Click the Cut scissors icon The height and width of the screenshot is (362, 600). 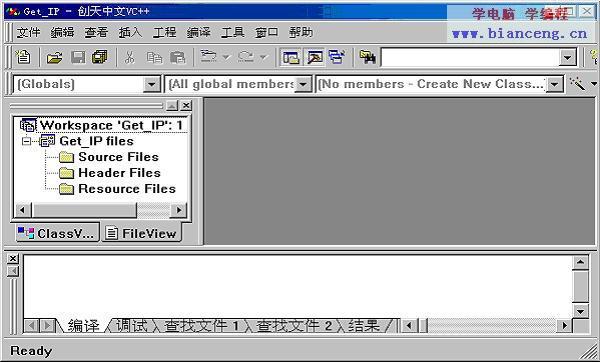[x=130, y=58]
